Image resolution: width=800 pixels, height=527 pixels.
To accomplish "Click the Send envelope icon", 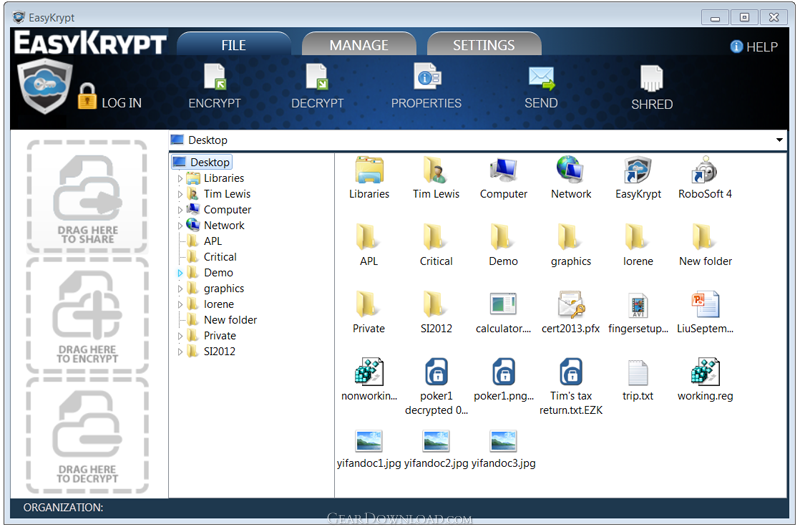I will click(541, 78).
